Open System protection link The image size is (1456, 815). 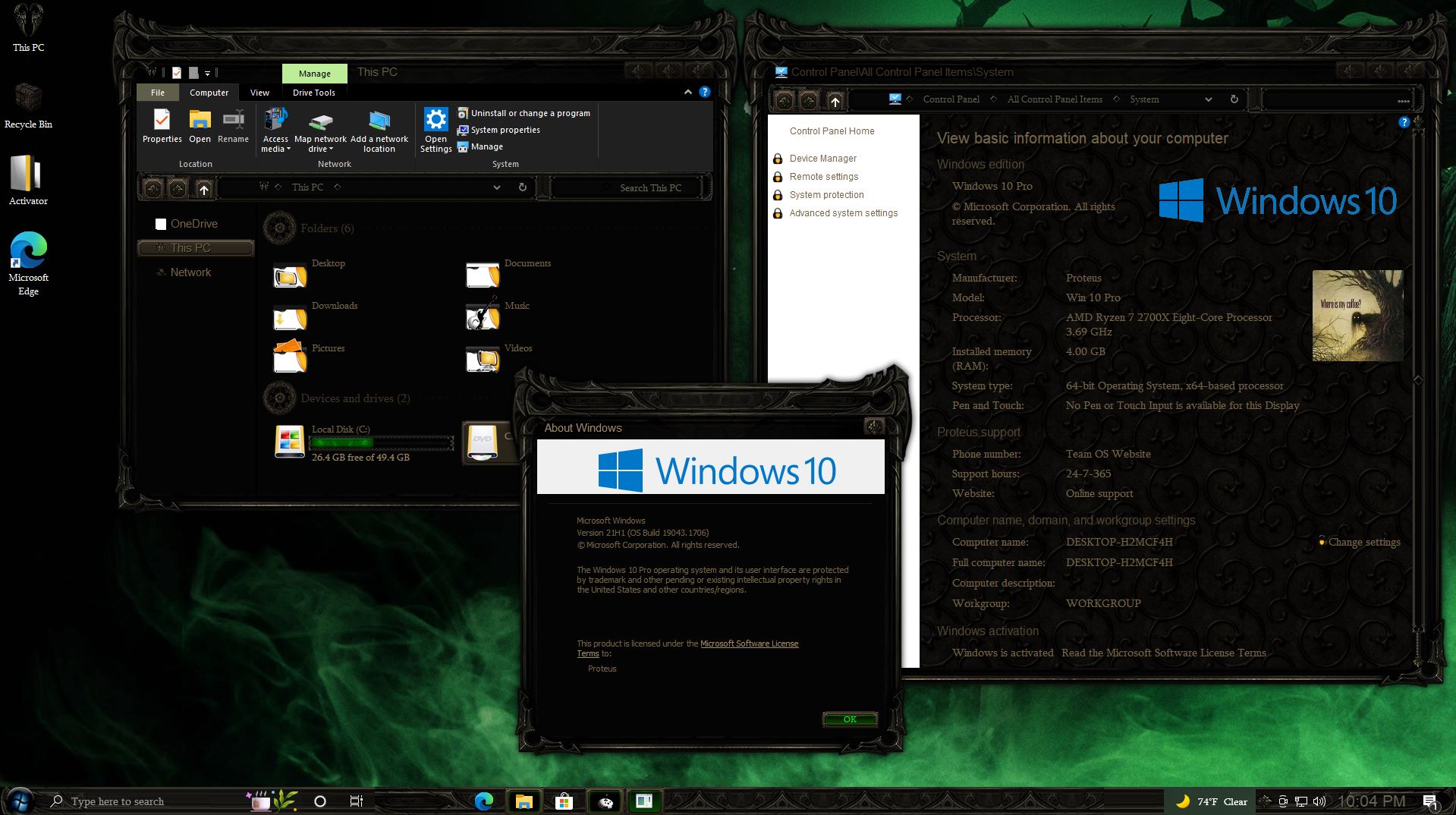click(x=826, y=195)
